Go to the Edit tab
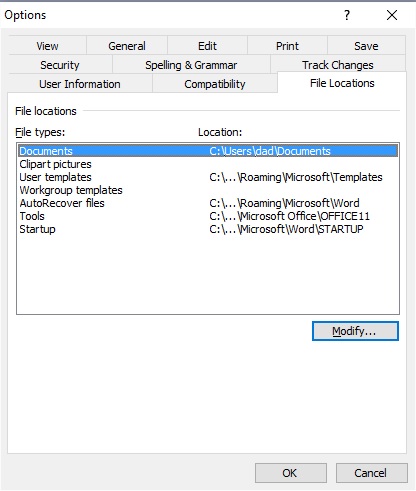The image size is (416, 491). click(207, 46)
